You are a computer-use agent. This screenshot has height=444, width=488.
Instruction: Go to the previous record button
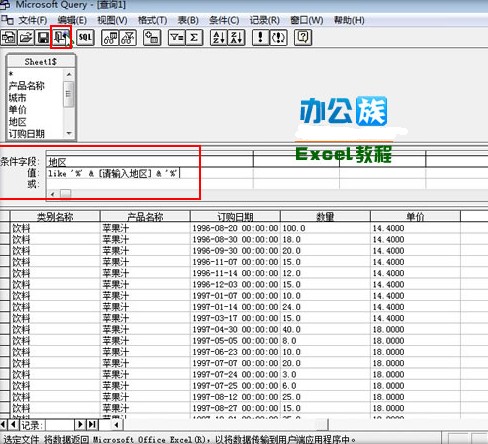[x=13, y=425]
